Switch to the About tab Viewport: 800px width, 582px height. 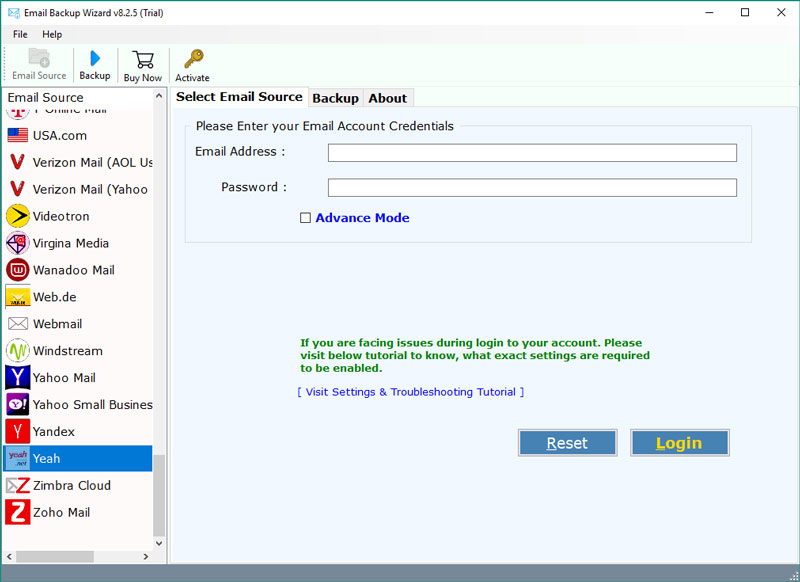tap(387, 98)
